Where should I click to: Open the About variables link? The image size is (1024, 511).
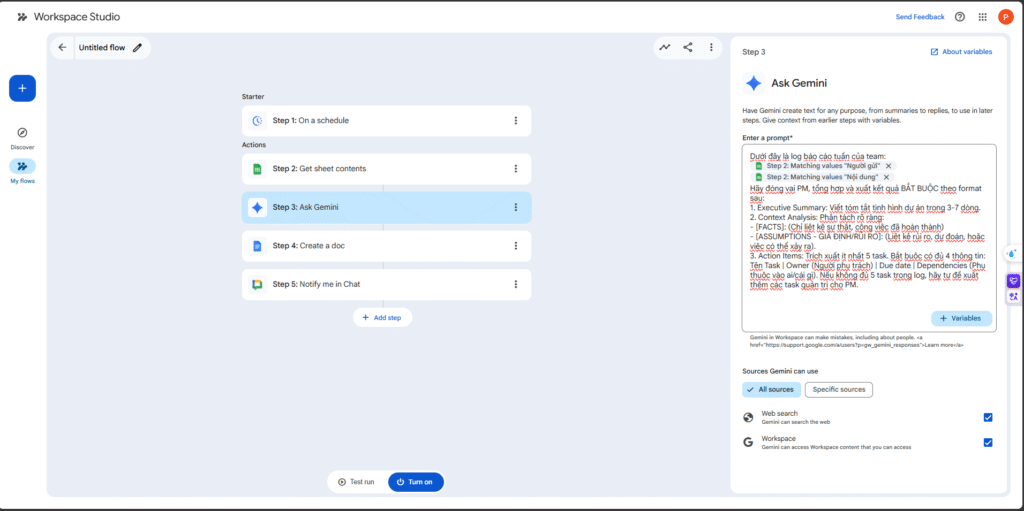(961, 52)
